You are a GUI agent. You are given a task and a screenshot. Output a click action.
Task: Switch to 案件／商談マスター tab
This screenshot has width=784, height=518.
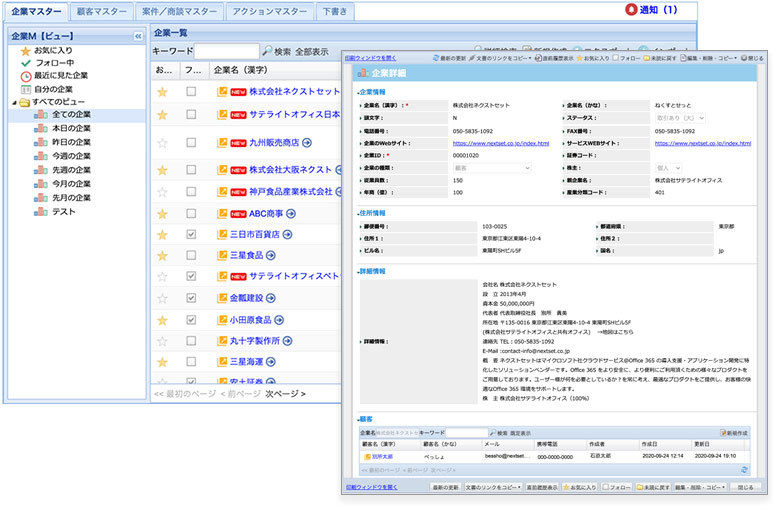(x=180, y=12)
